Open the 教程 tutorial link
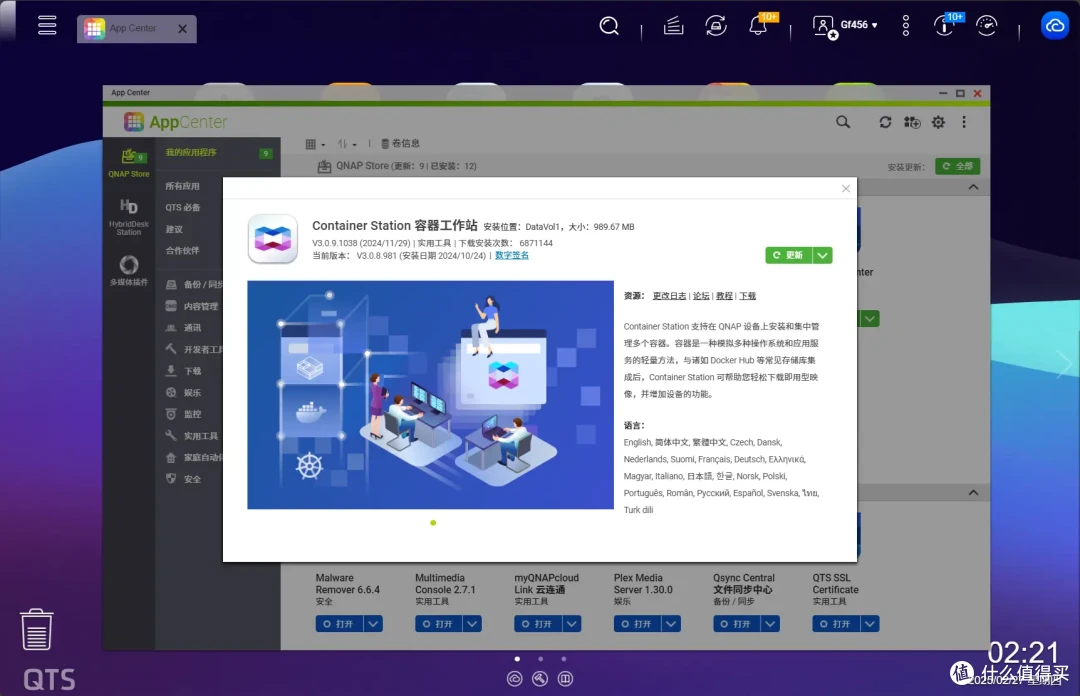 (724, 296)
